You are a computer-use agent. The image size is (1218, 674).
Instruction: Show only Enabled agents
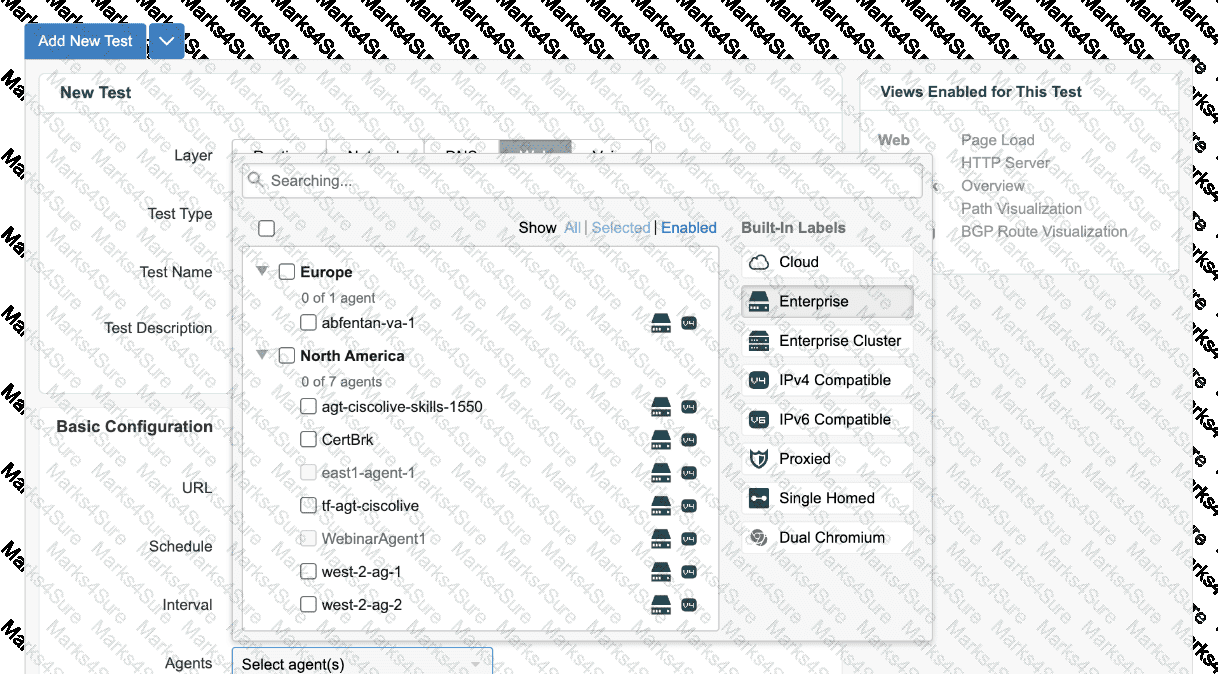click(x=688, y=228)
